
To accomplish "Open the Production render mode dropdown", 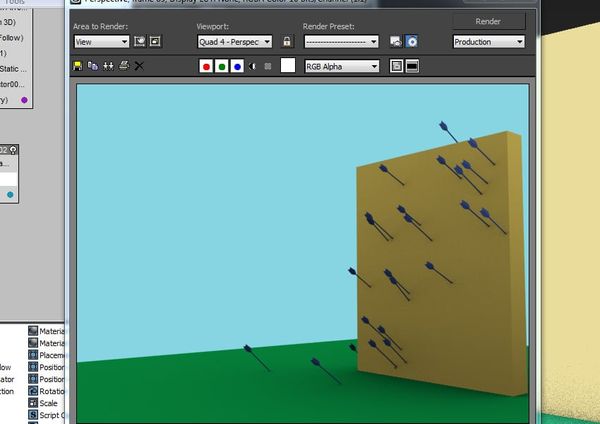I will [x=489, y=42].
